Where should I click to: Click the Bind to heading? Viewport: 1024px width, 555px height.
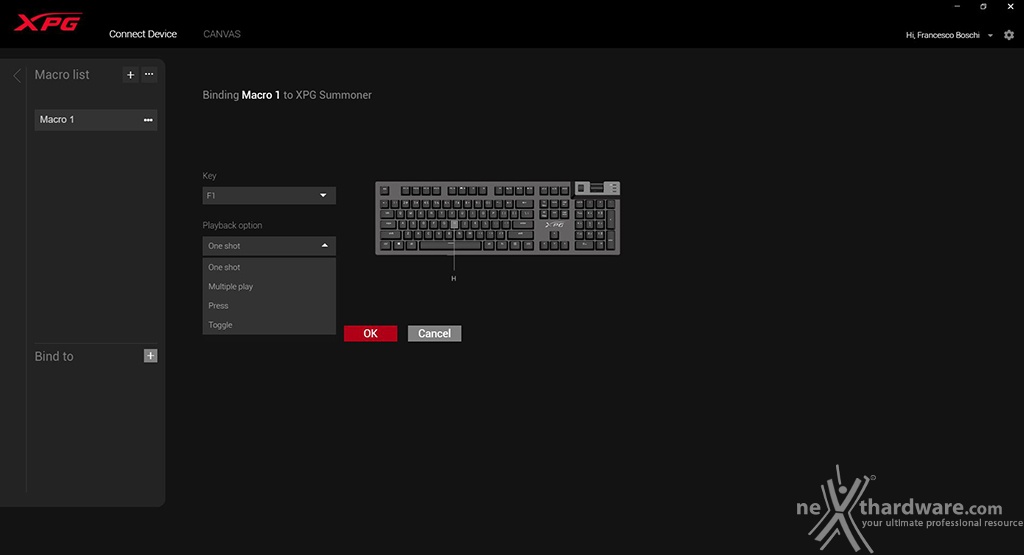54,357
